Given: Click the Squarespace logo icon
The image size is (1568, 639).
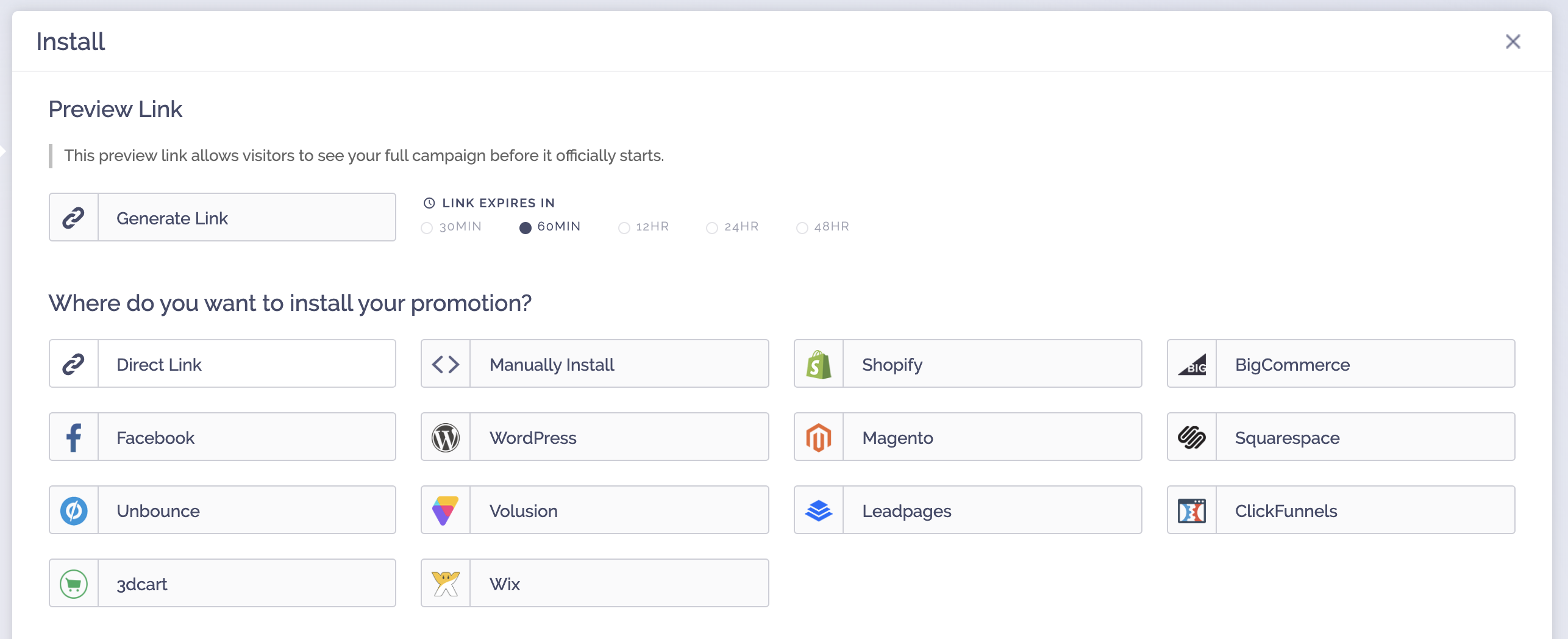Looking at the screenshot, I should click(1192, 437).
